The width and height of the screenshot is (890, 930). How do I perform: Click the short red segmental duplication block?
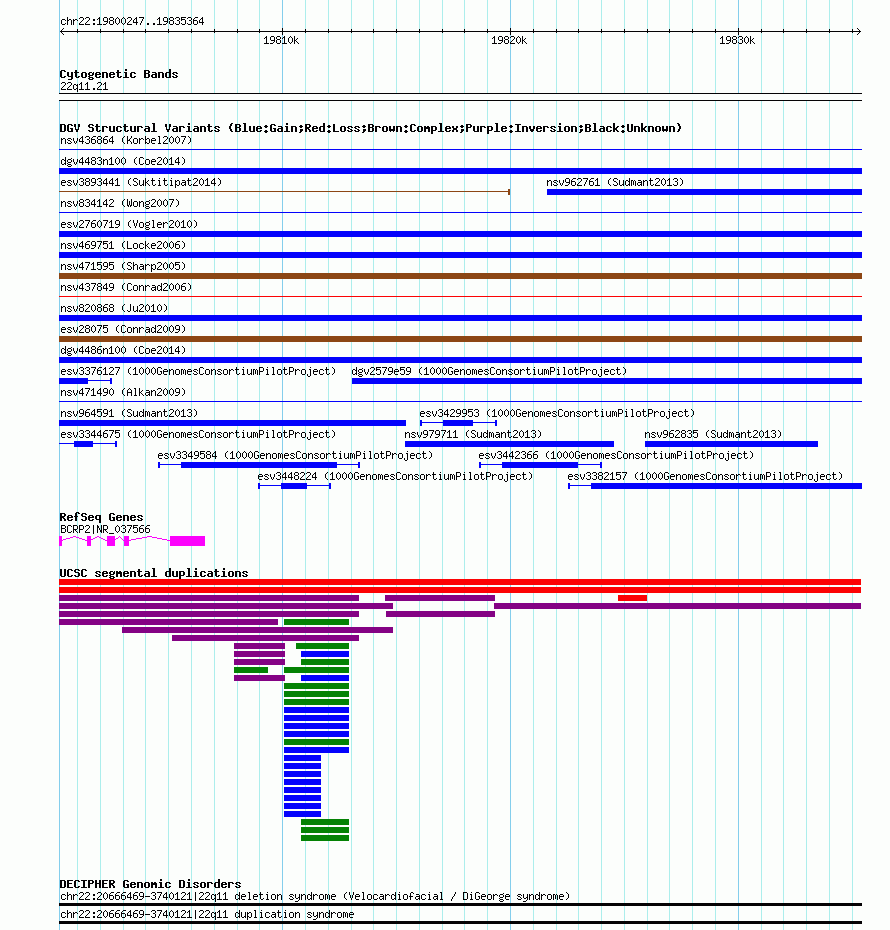[x=632, y=598]
